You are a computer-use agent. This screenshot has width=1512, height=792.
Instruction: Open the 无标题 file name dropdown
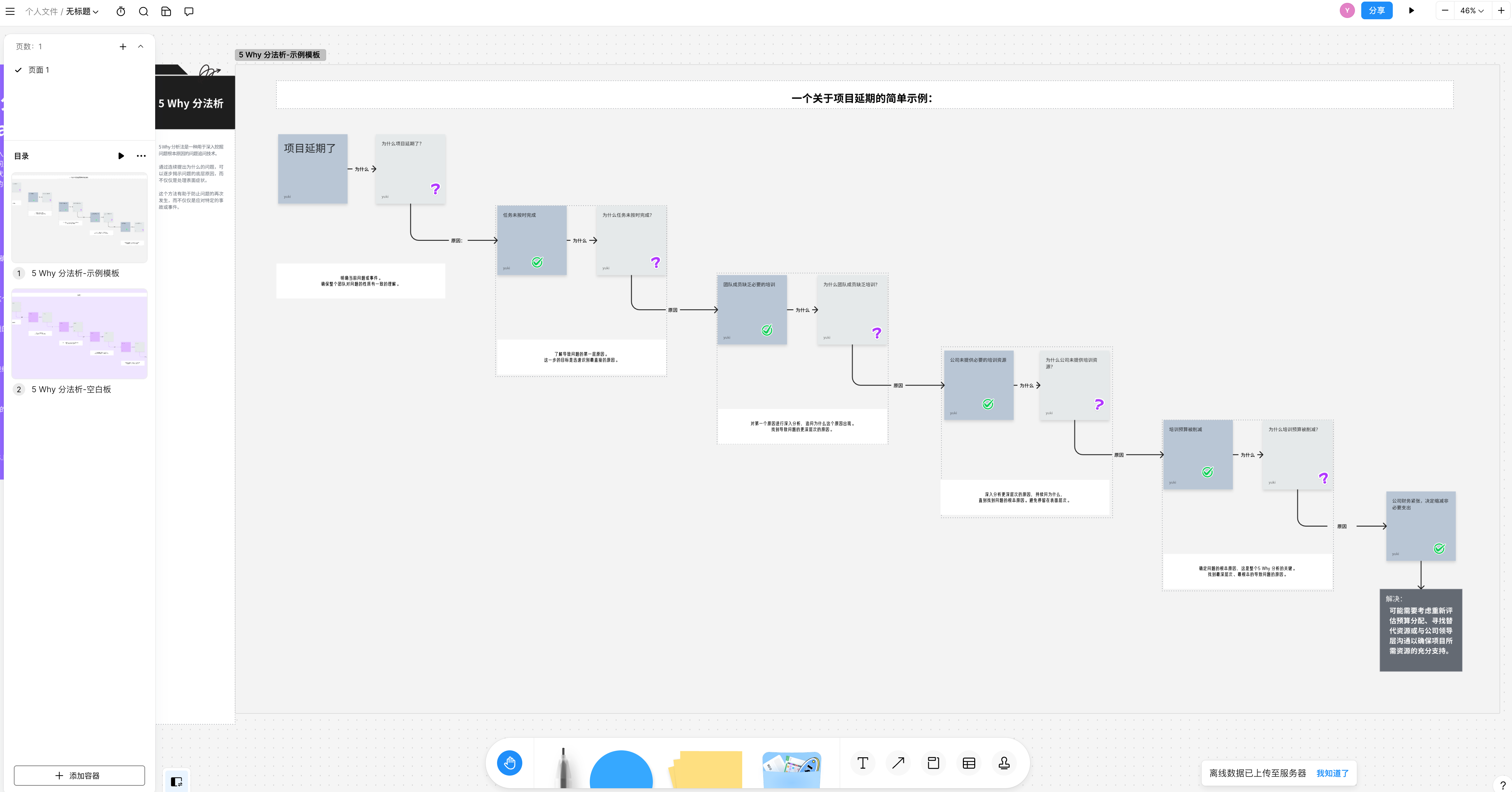coord(82,11)
